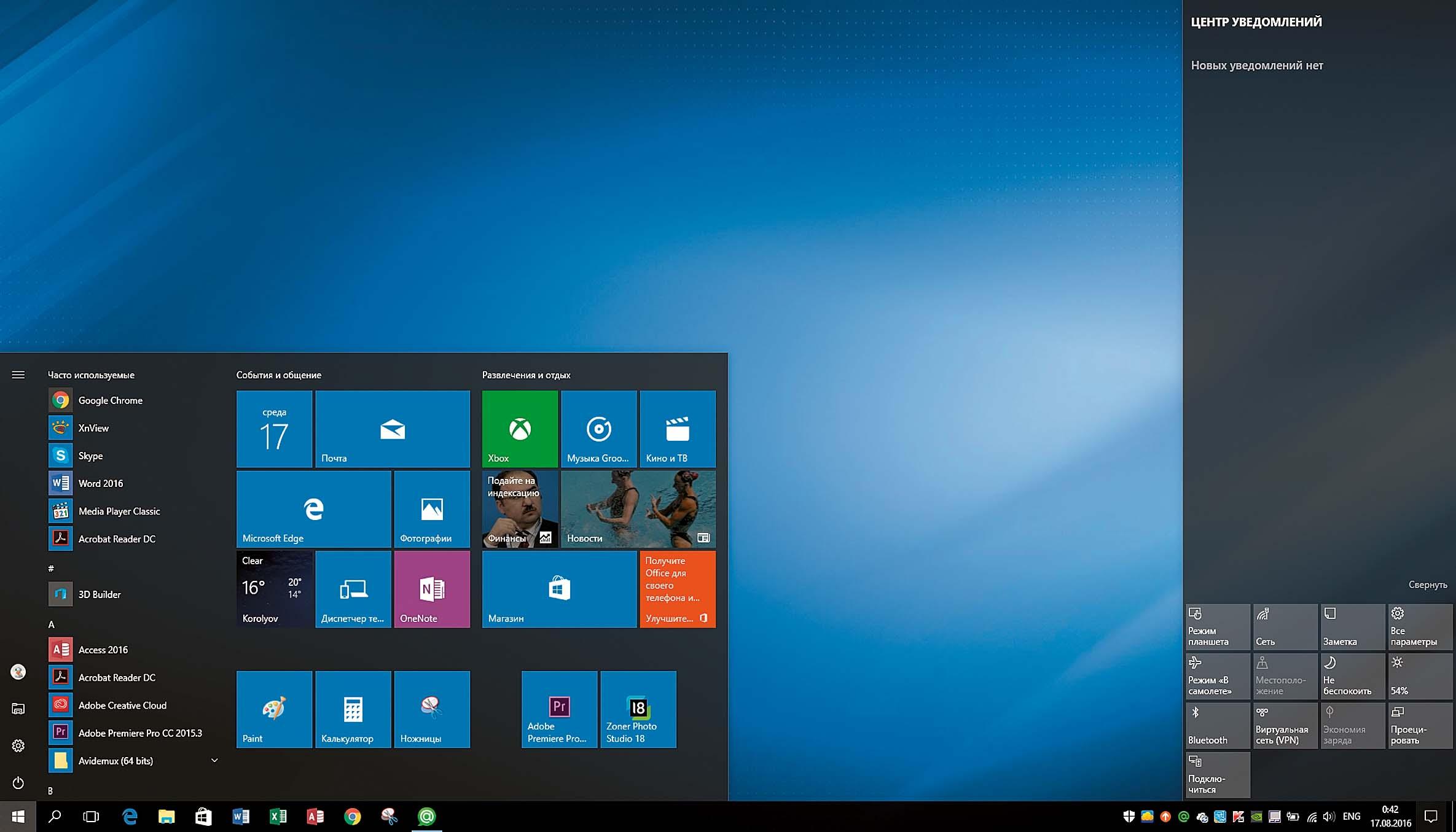Open the letter A app list index

pos(52,624)
